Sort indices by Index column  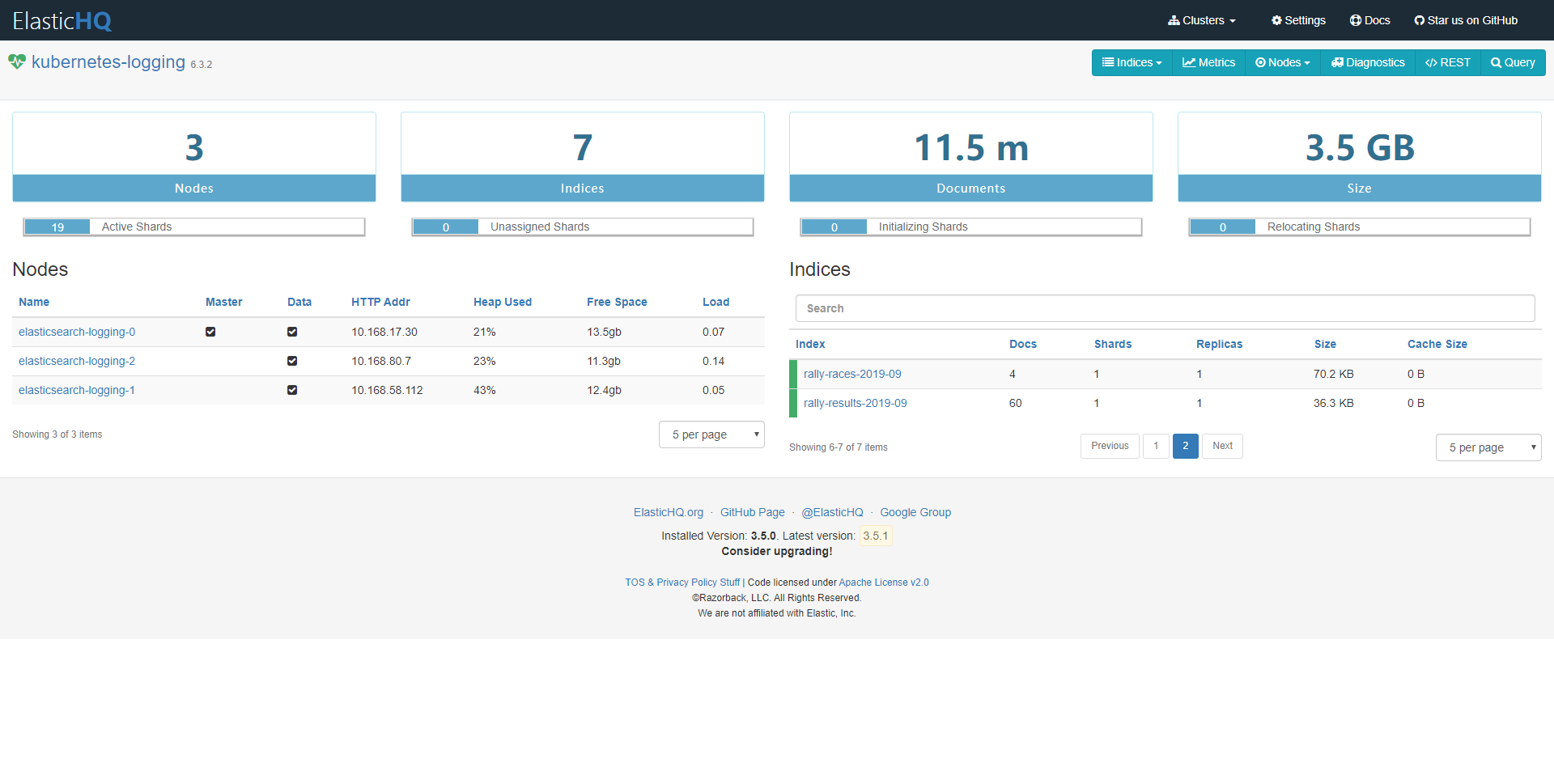click(810, 344)
